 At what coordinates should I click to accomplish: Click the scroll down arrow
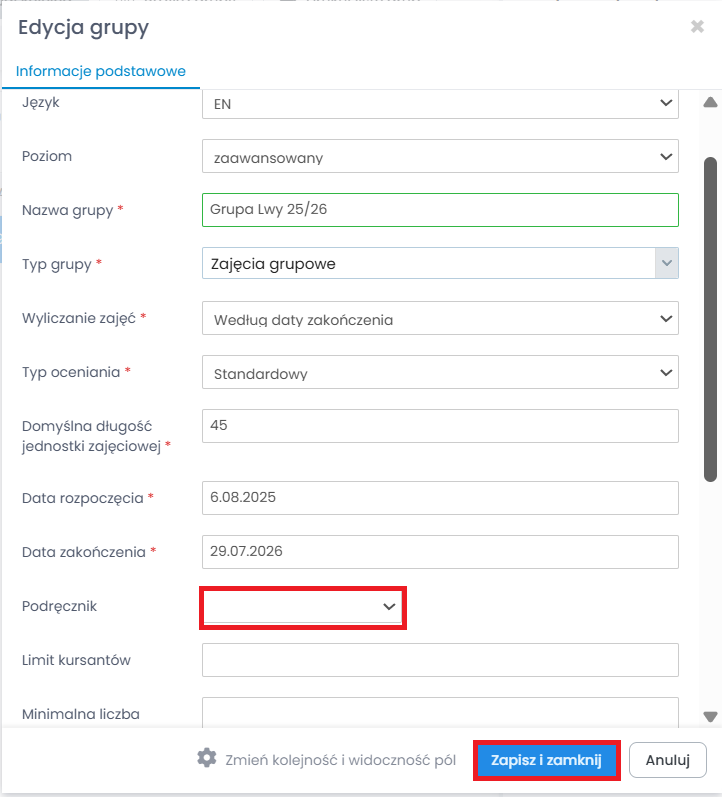point(710,716)
